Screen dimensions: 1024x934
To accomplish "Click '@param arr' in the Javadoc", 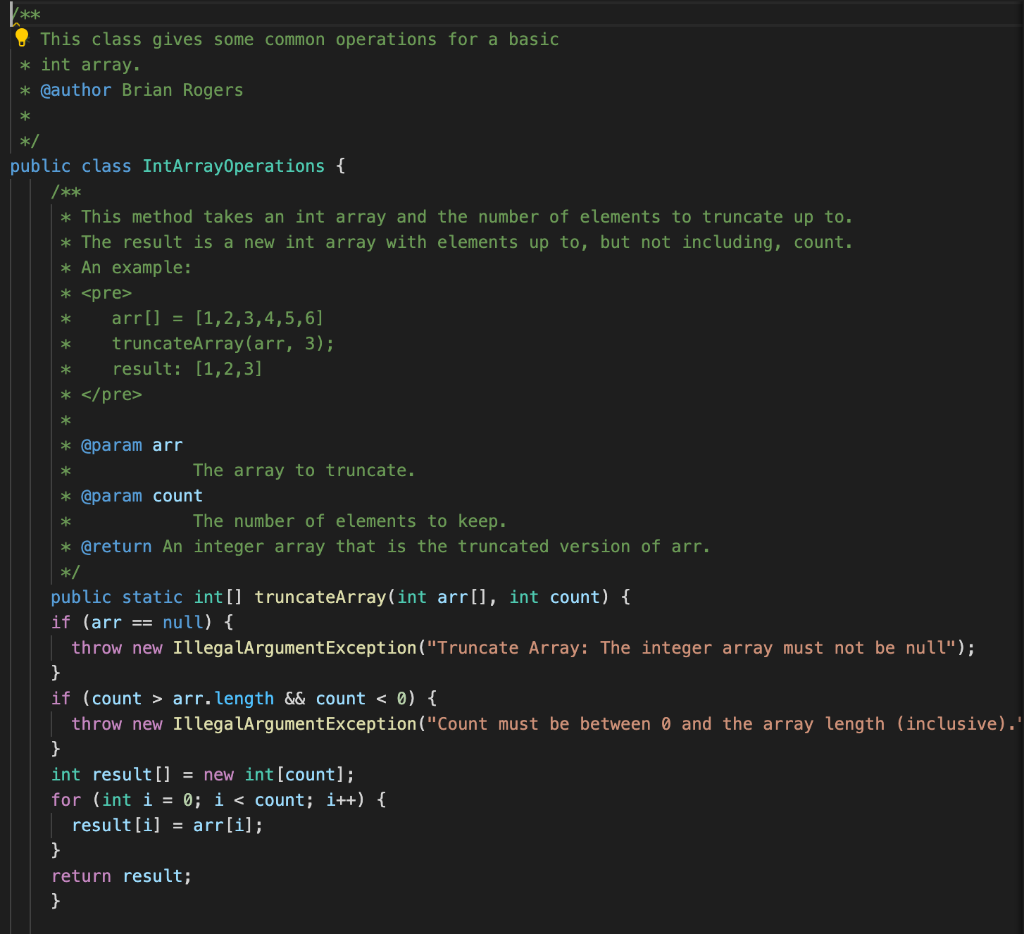I will tap(132, 445).
